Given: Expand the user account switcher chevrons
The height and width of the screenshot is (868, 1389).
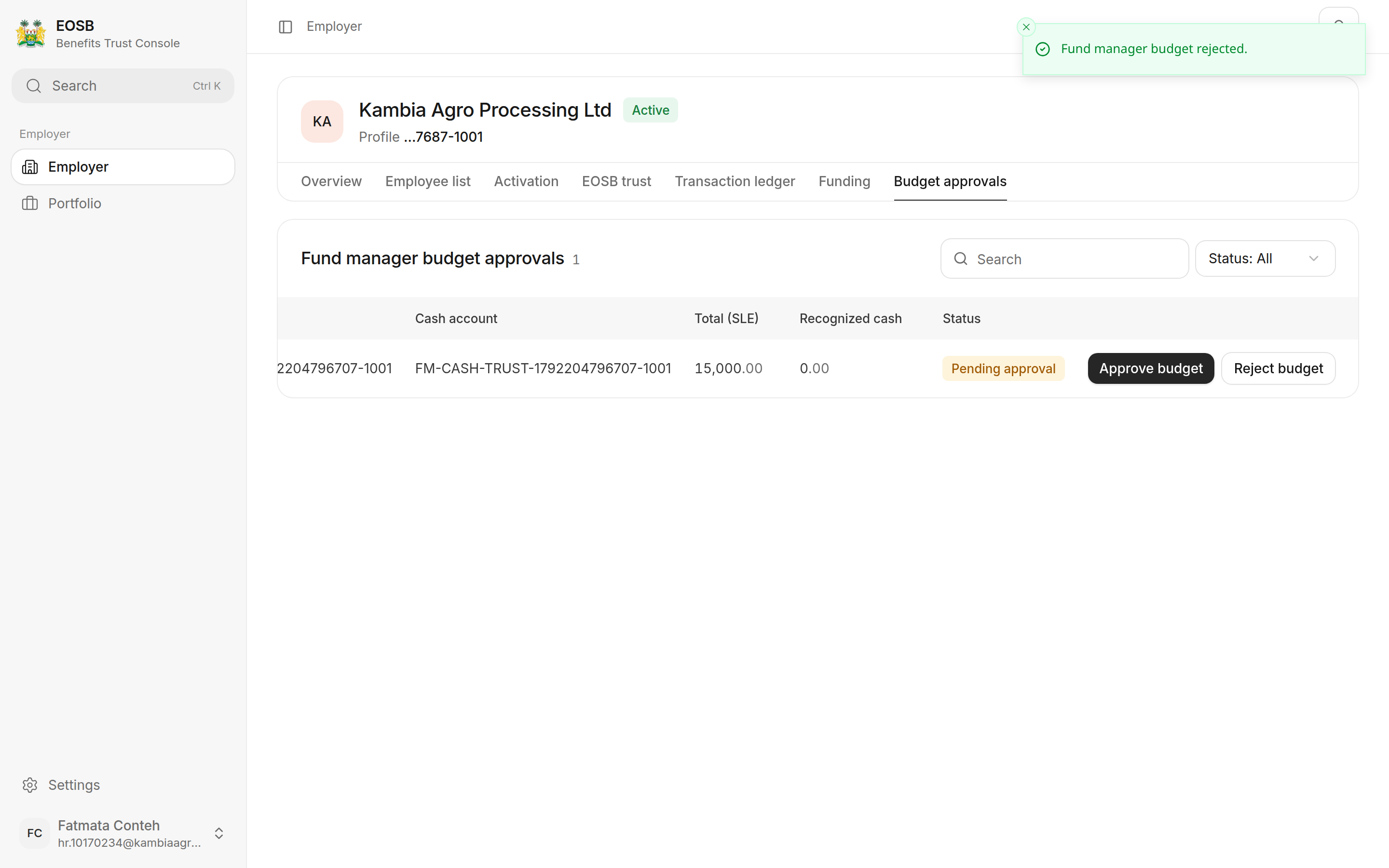Looking at the screenshot, I should [218, 833].
